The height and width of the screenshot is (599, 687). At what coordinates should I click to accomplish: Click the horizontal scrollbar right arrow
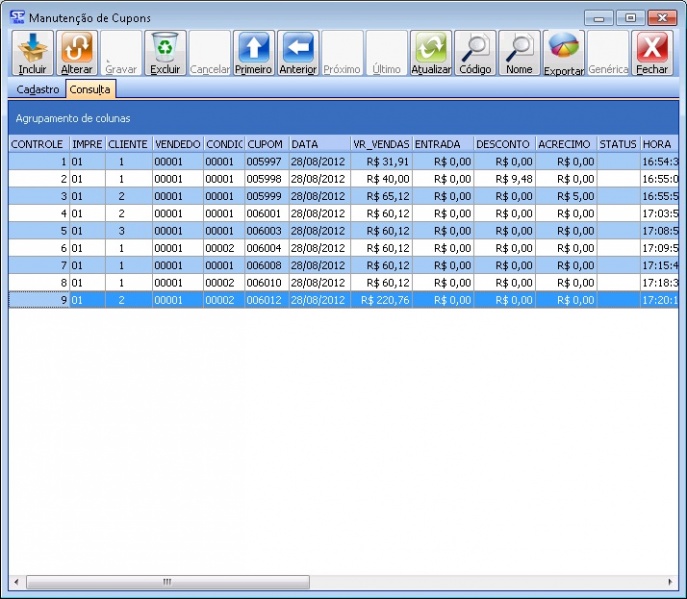pyautogui.click(x=670, y=581)
